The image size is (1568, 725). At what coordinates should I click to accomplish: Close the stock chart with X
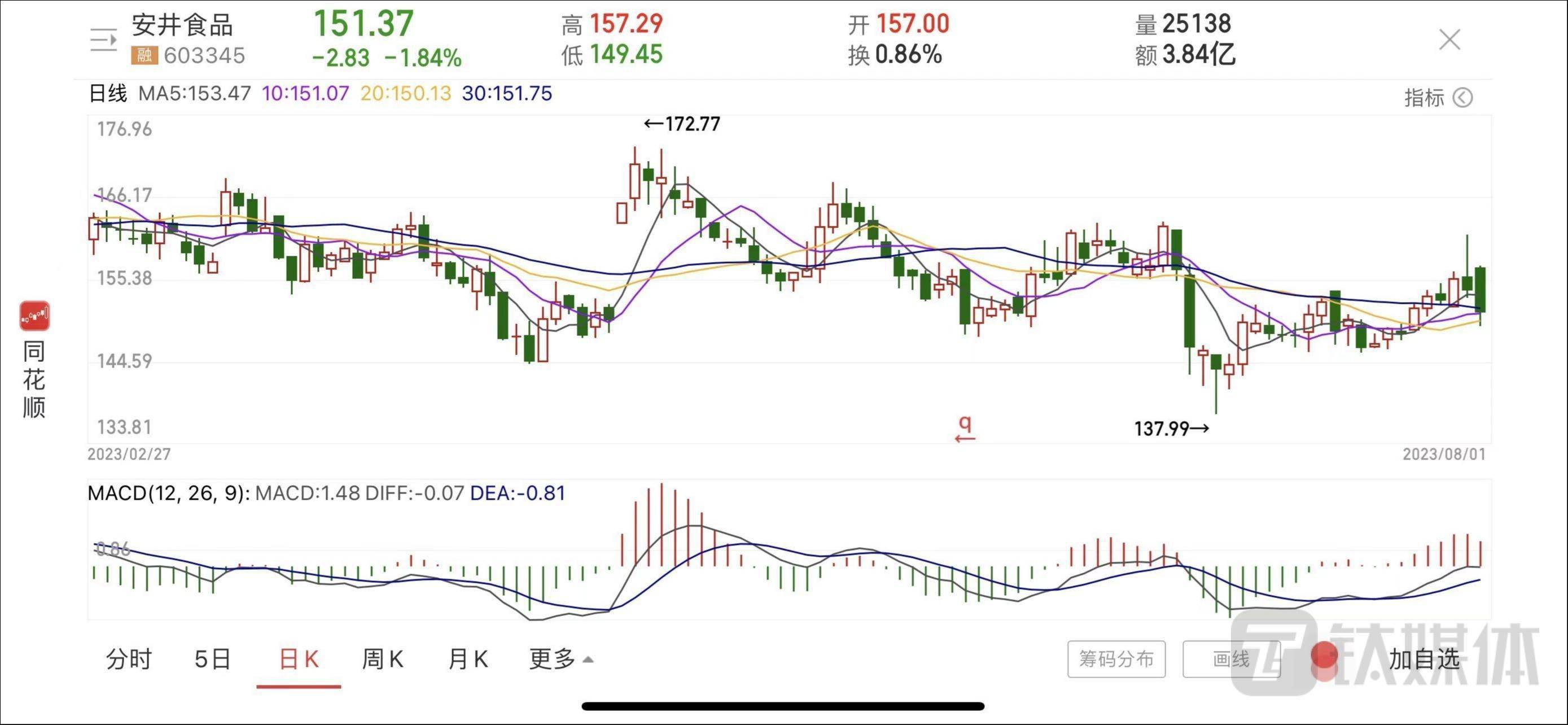click(x=1449, y=40)
